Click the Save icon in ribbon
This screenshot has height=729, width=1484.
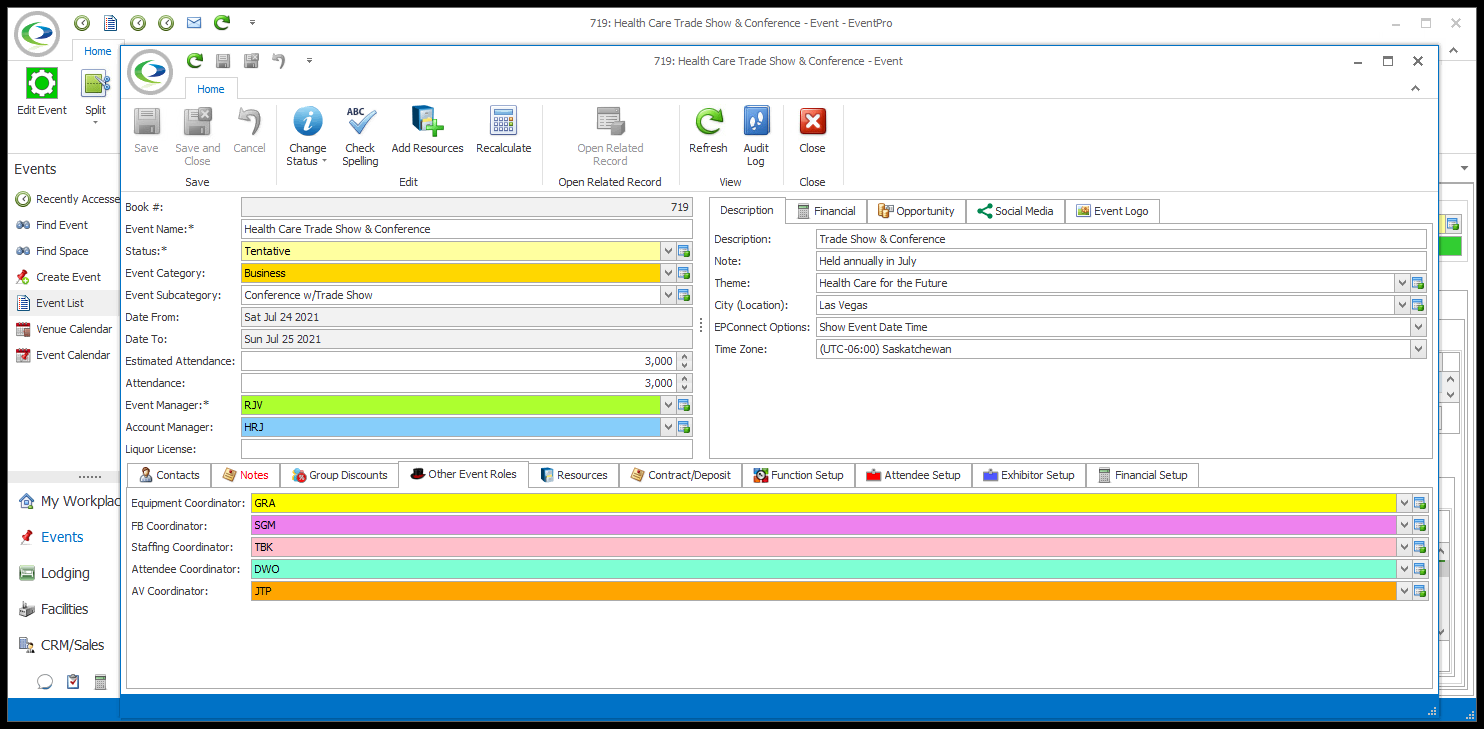click(x=146, y=122)
